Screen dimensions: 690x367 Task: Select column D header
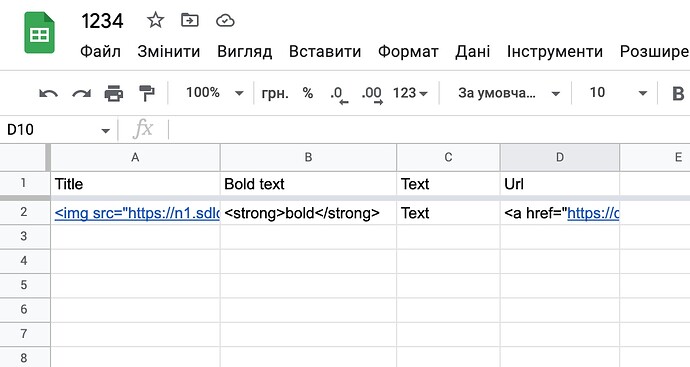click(x=560, y=158)
